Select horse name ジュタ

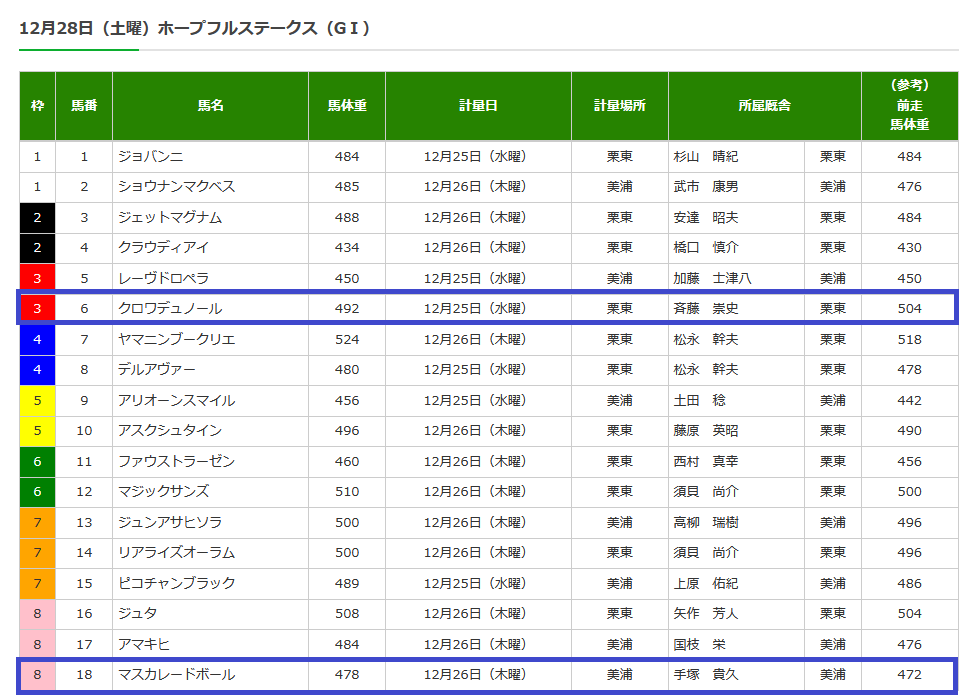coord(138,614)
